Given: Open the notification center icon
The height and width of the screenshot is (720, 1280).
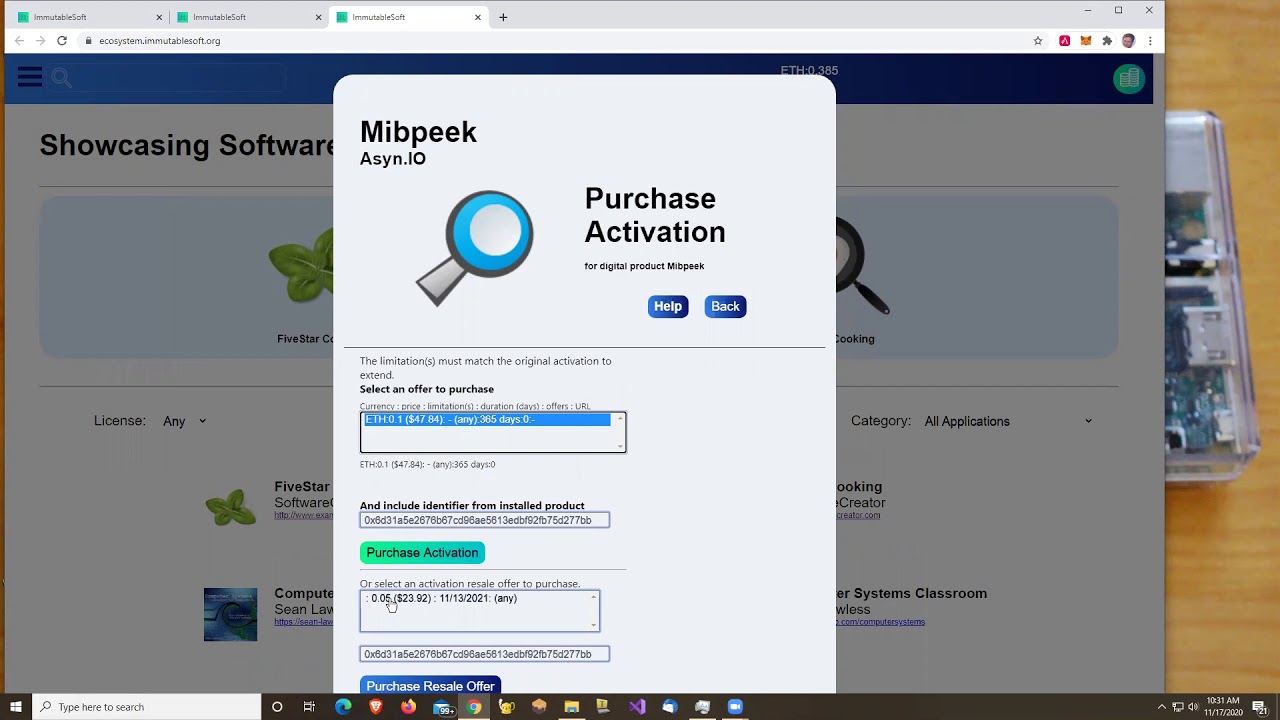Looking at the screenshot, I should pos(1260,707).
